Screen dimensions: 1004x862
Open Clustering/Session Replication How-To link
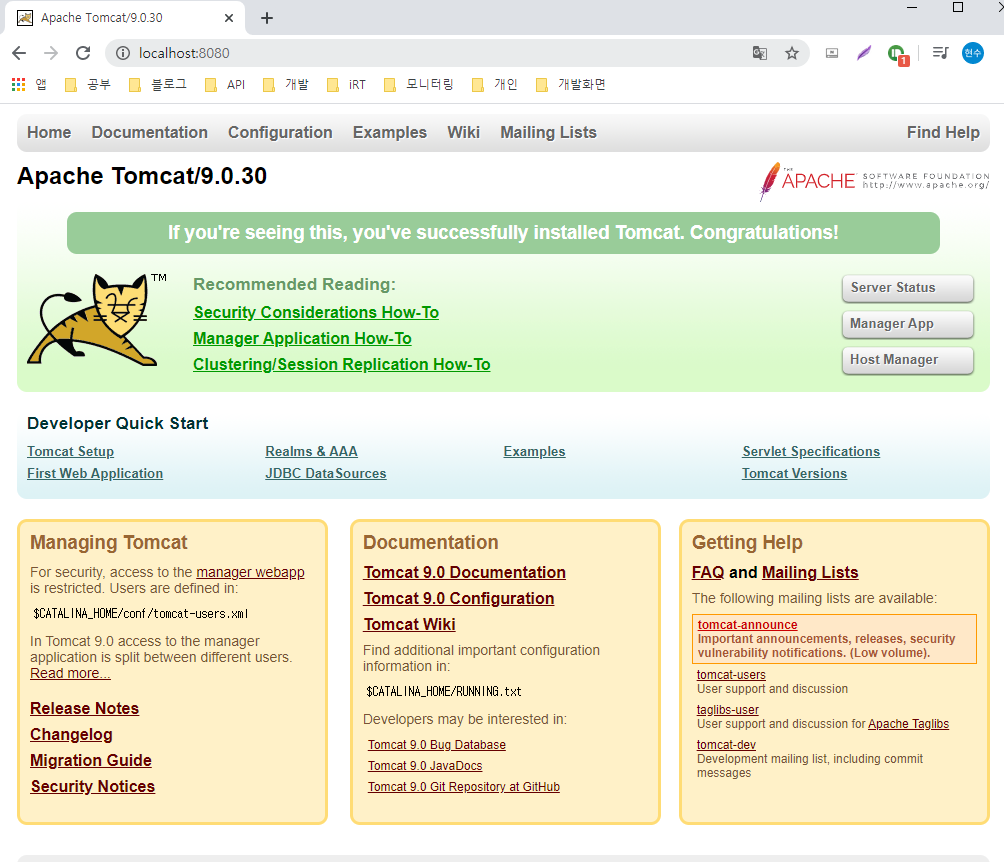coord(342,364)
